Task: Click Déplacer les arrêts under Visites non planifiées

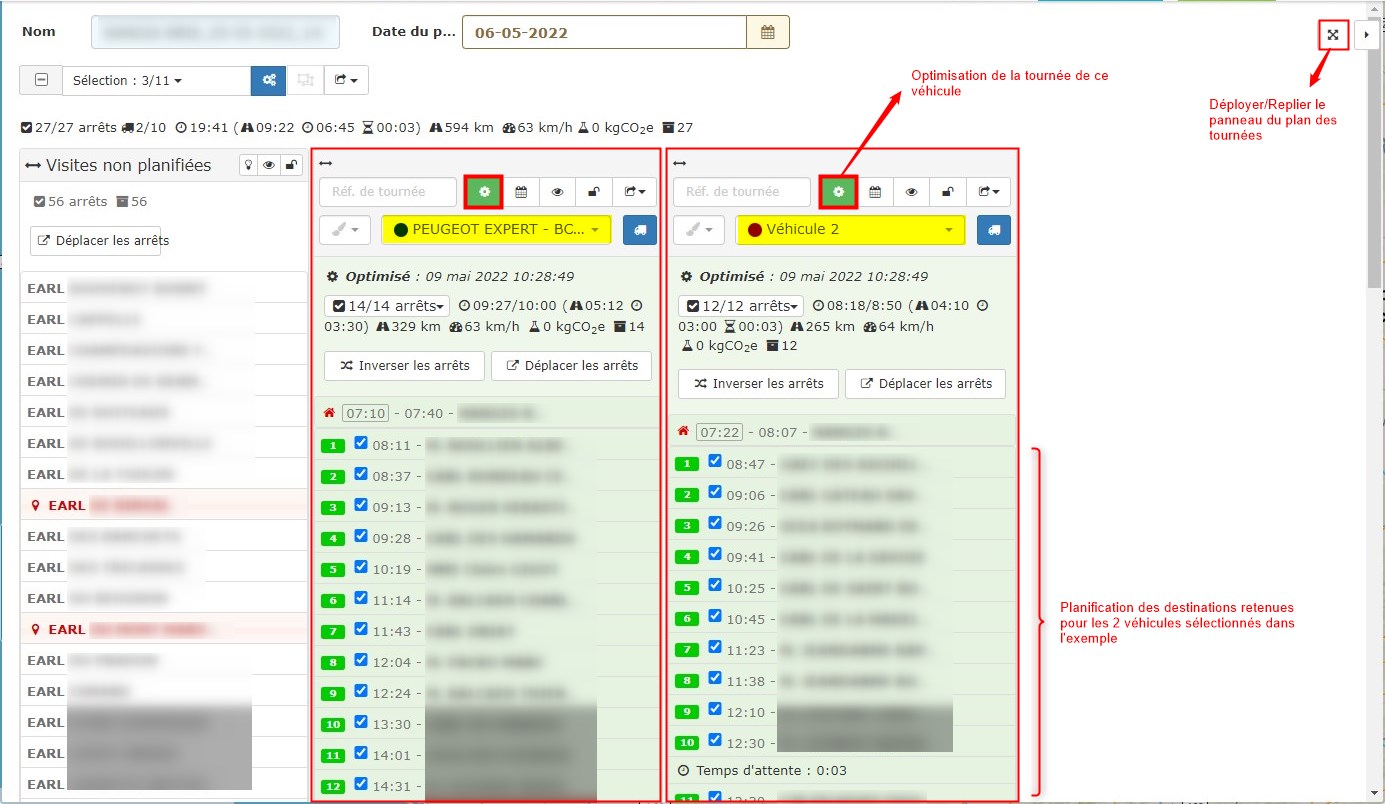Action: 95,240
